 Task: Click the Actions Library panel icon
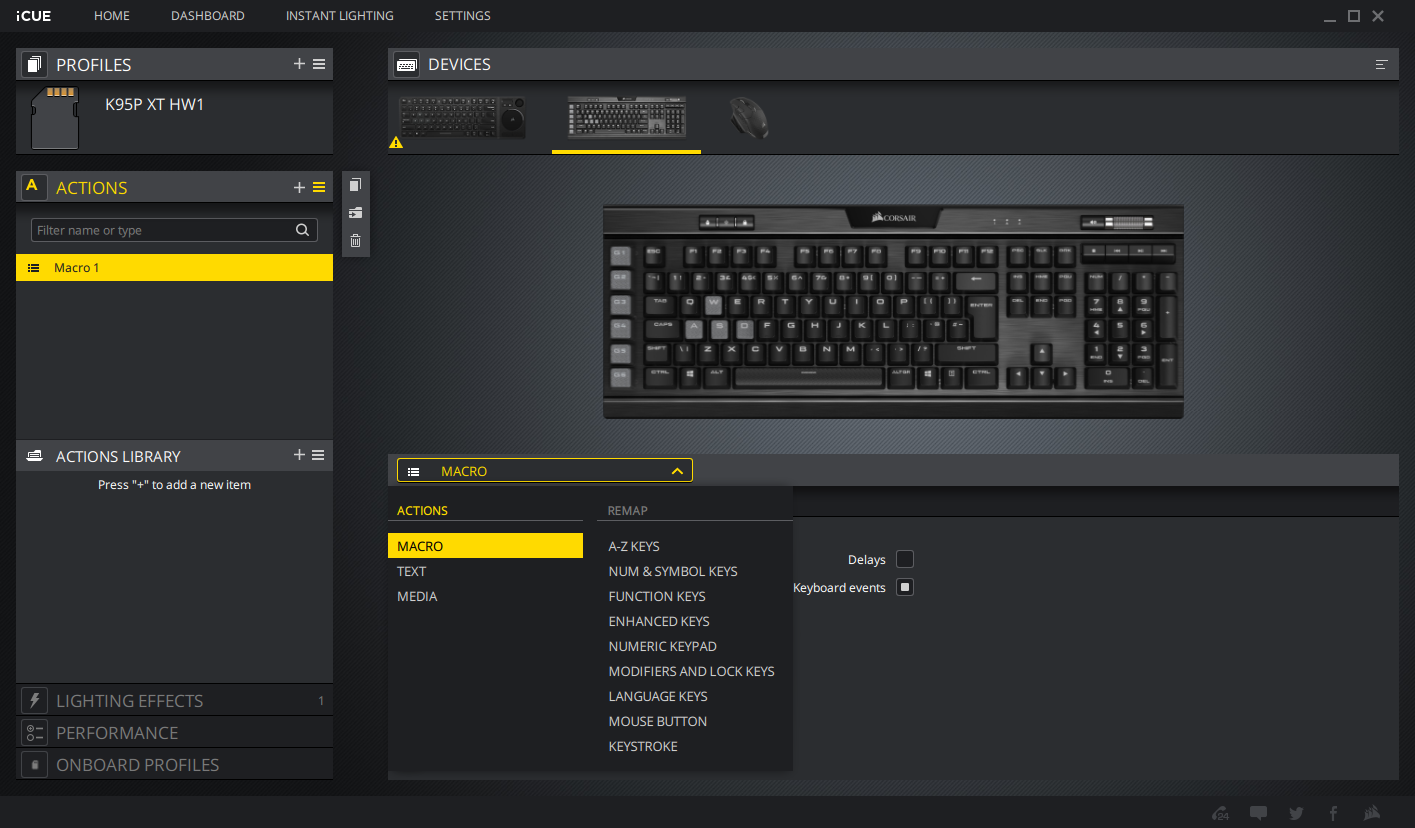coord(34,456)
